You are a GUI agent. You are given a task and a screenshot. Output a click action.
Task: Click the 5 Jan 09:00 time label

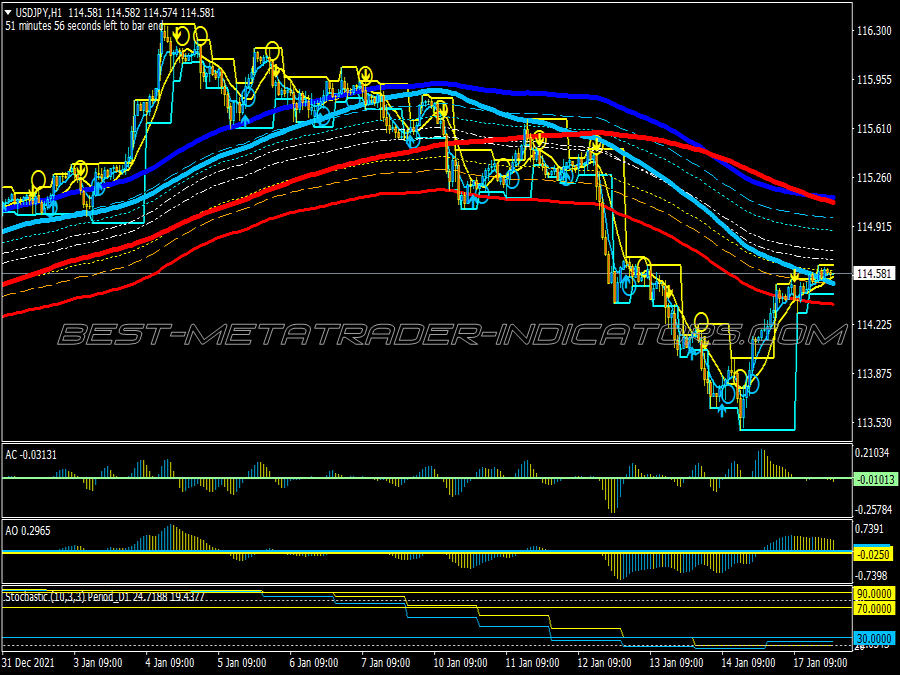coord(243,662)
